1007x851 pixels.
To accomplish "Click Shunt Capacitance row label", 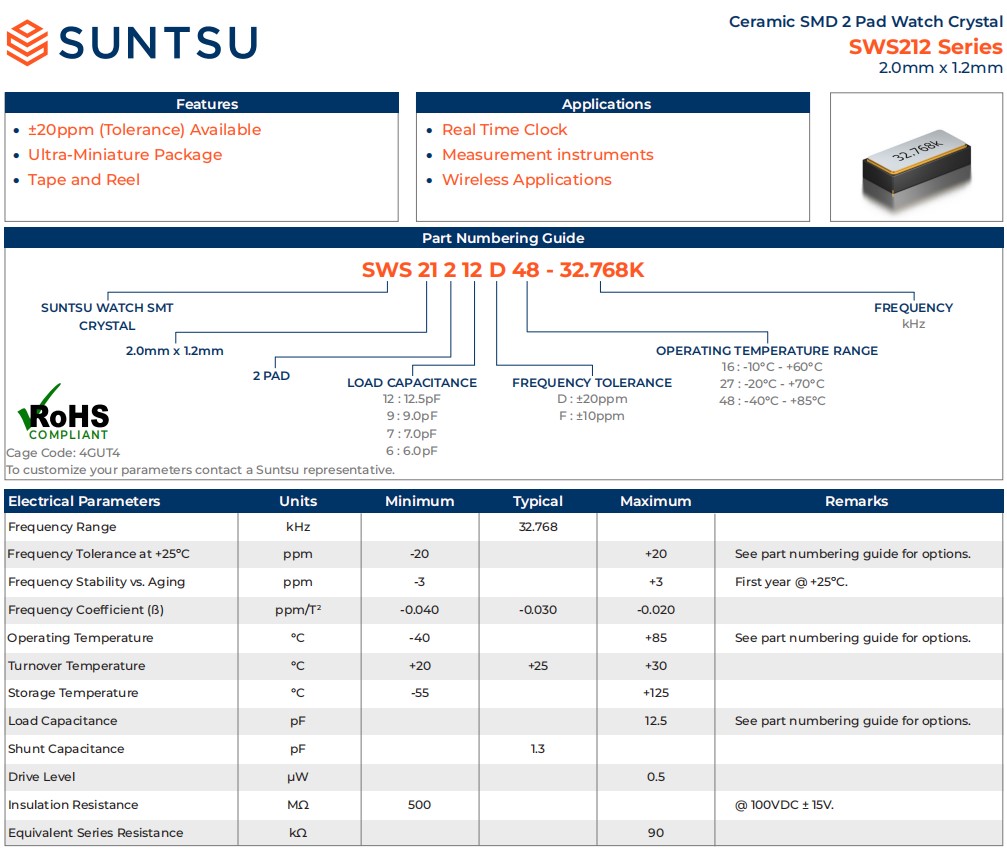I will [66, 749].
